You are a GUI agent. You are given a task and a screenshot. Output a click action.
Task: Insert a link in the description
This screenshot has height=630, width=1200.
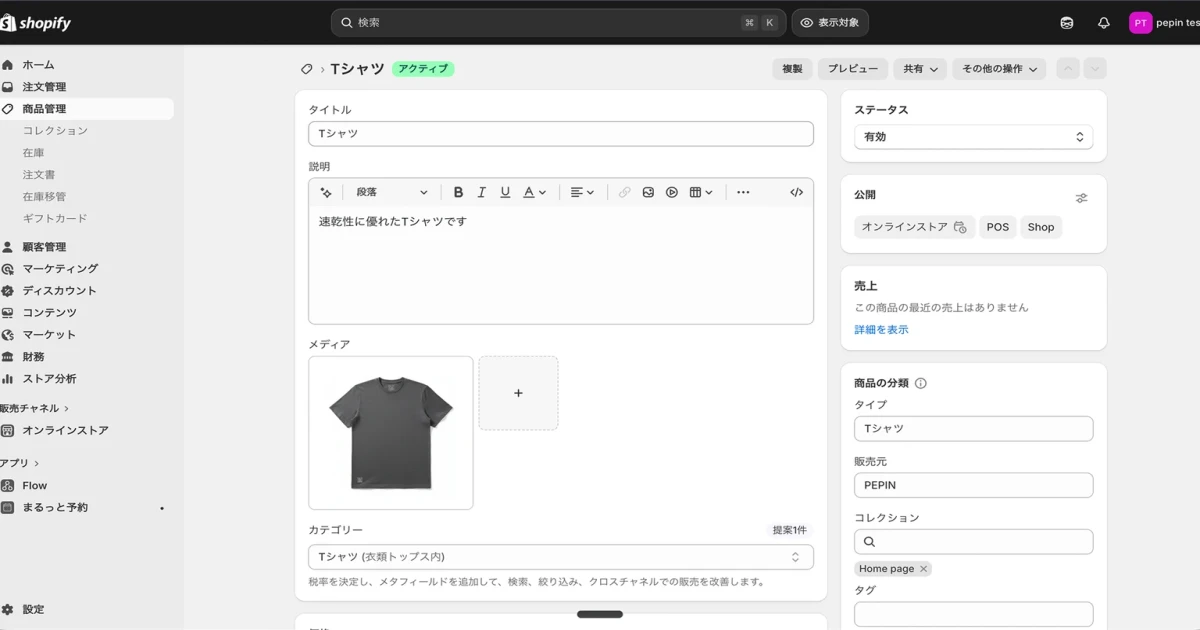pyautogui.click(x=623, y=192)
